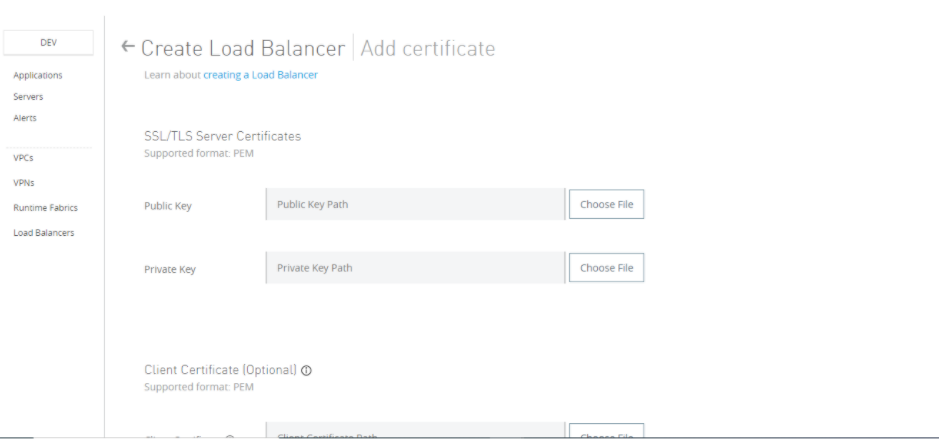Click info icon next to Client Certificate (Optional)
The image size is (939, 439).
(x=306, y=370)
